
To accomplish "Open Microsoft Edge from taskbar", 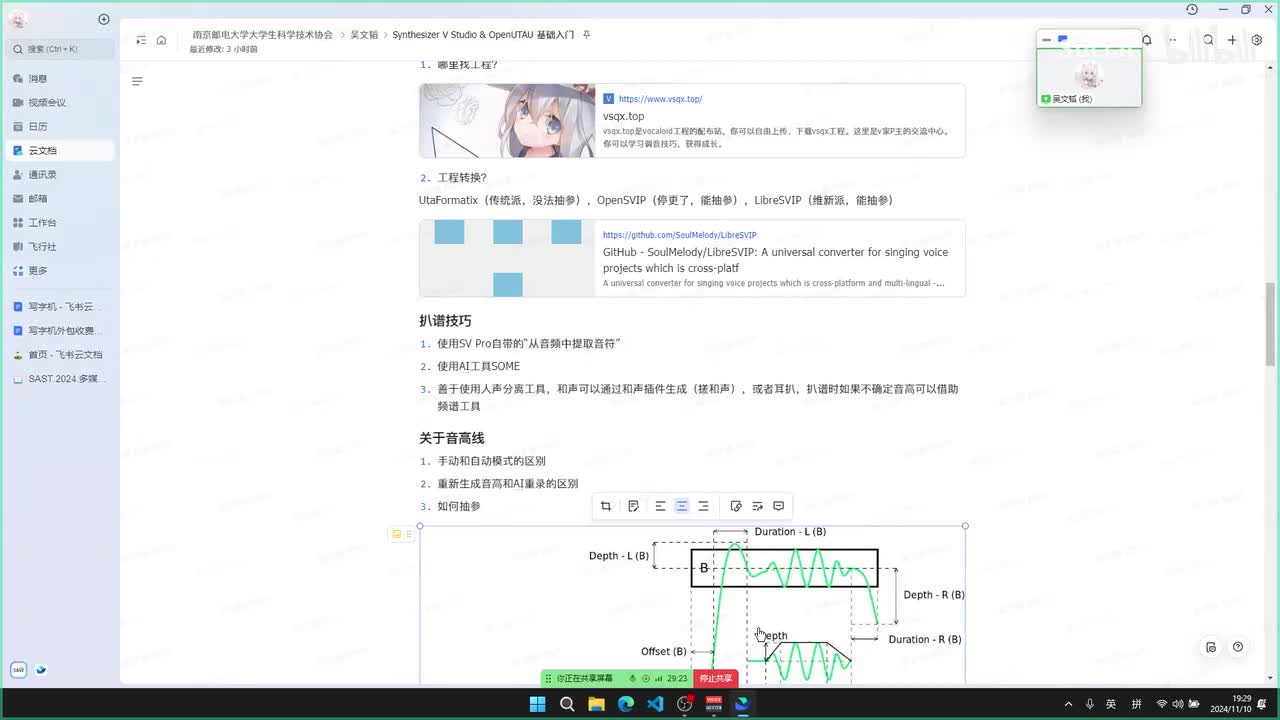I will click(626, 704).
